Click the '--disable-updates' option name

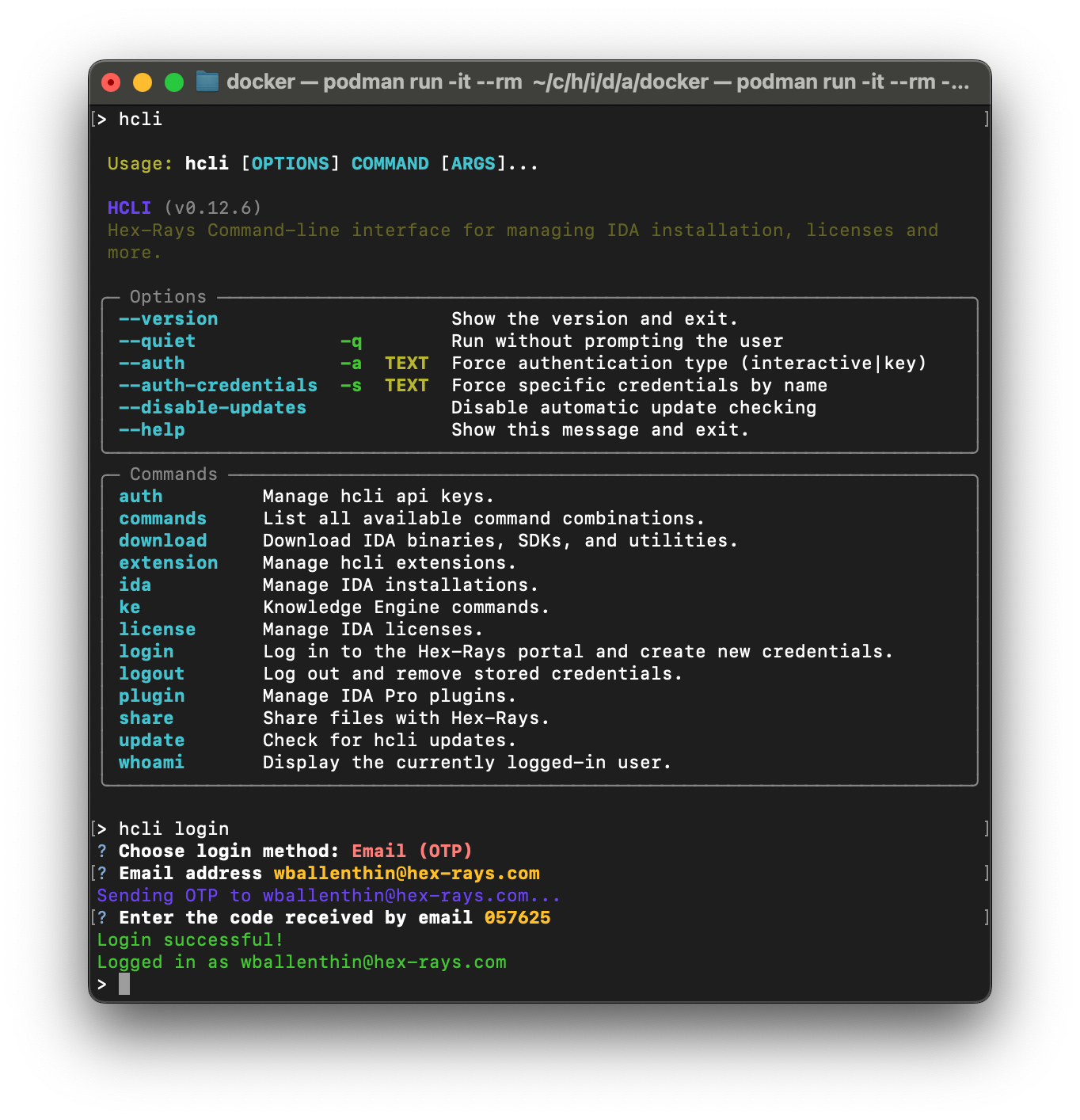212,407
